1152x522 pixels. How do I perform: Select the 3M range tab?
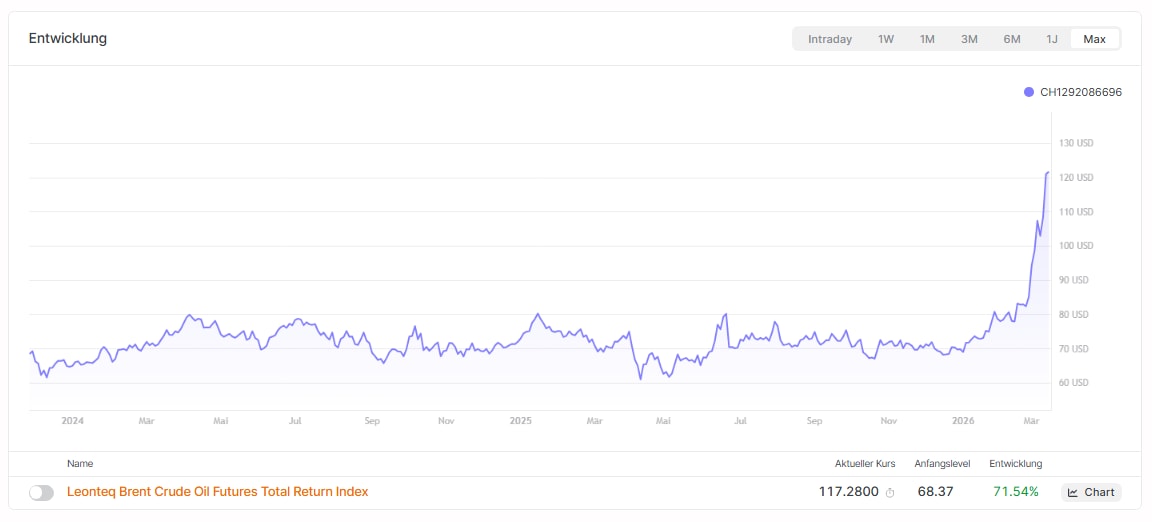click(969, 39)
